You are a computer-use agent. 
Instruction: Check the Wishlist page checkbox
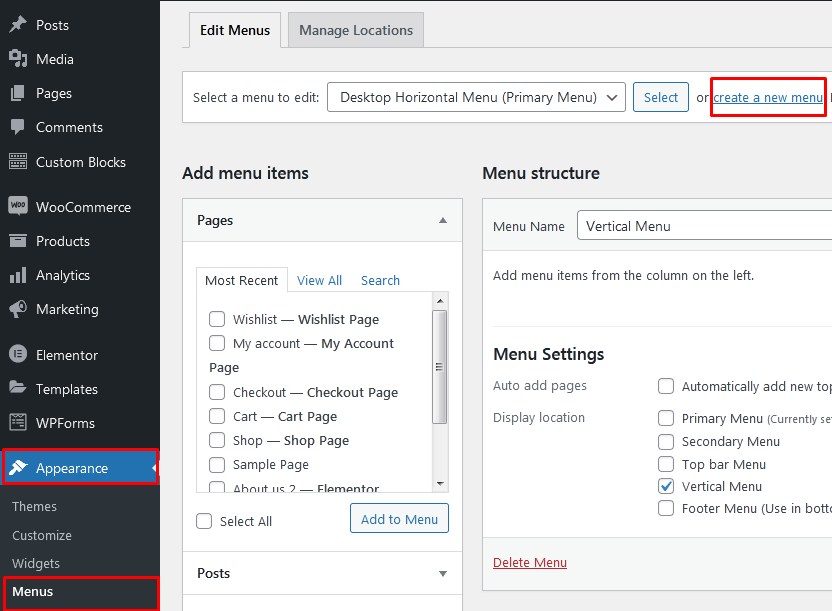click(217, 319)
